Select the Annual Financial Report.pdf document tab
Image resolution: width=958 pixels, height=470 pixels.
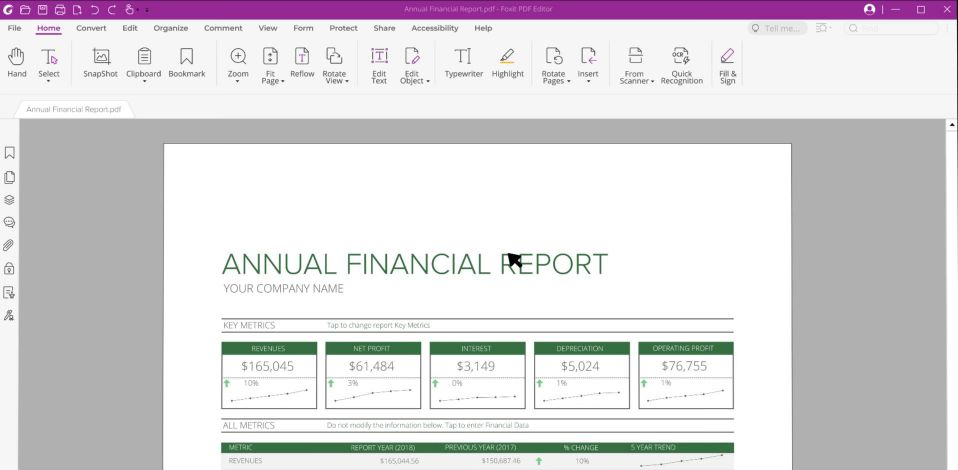click(x=73, y=109)
